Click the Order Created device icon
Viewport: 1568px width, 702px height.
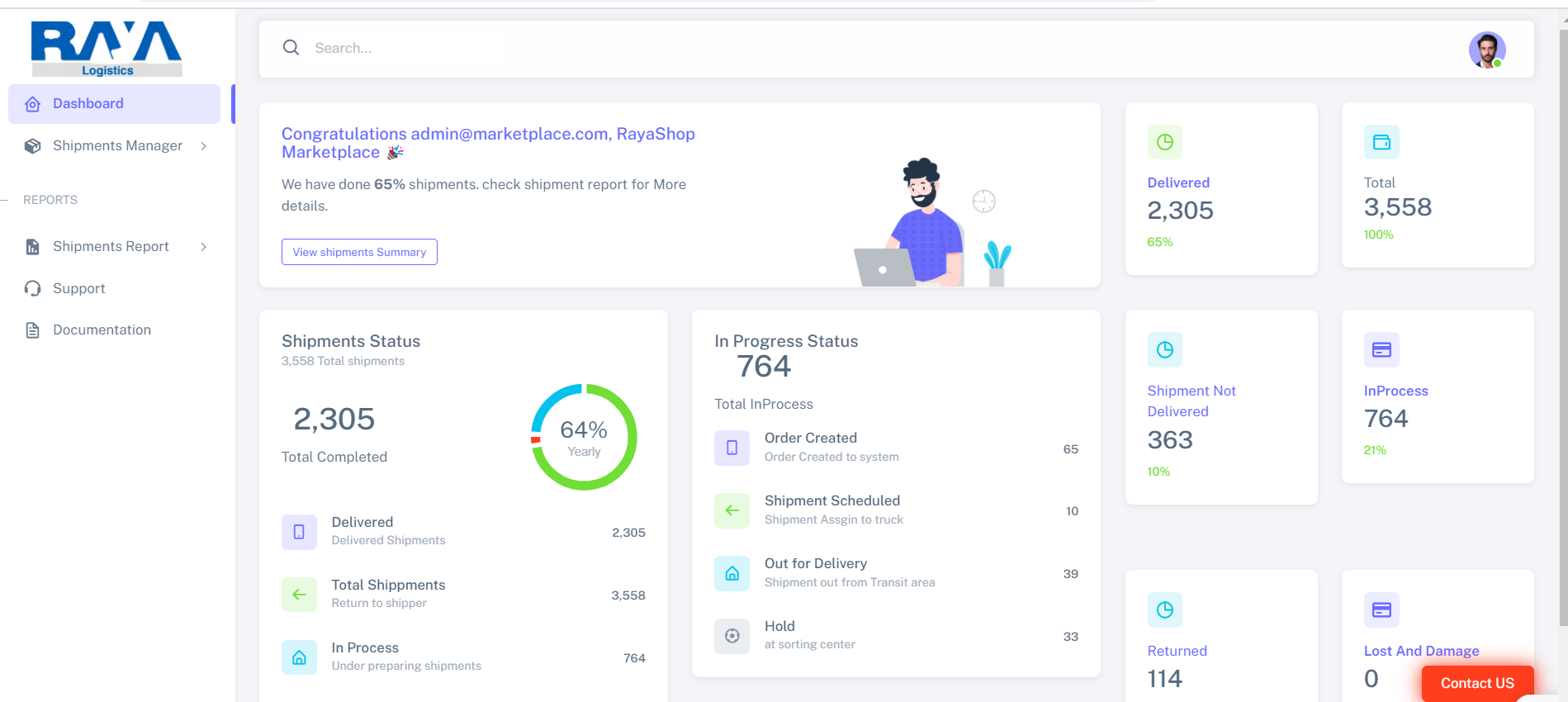click(x=732, y=448)
